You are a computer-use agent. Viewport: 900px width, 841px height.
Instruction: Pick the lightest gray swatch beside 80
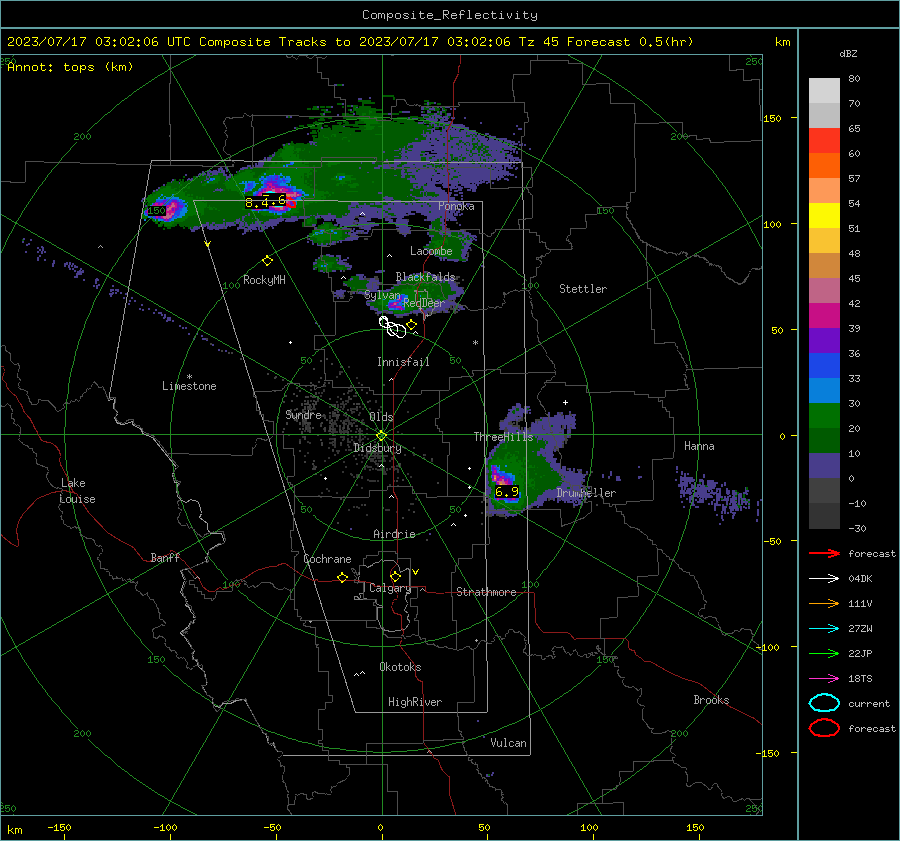(824, 91)
